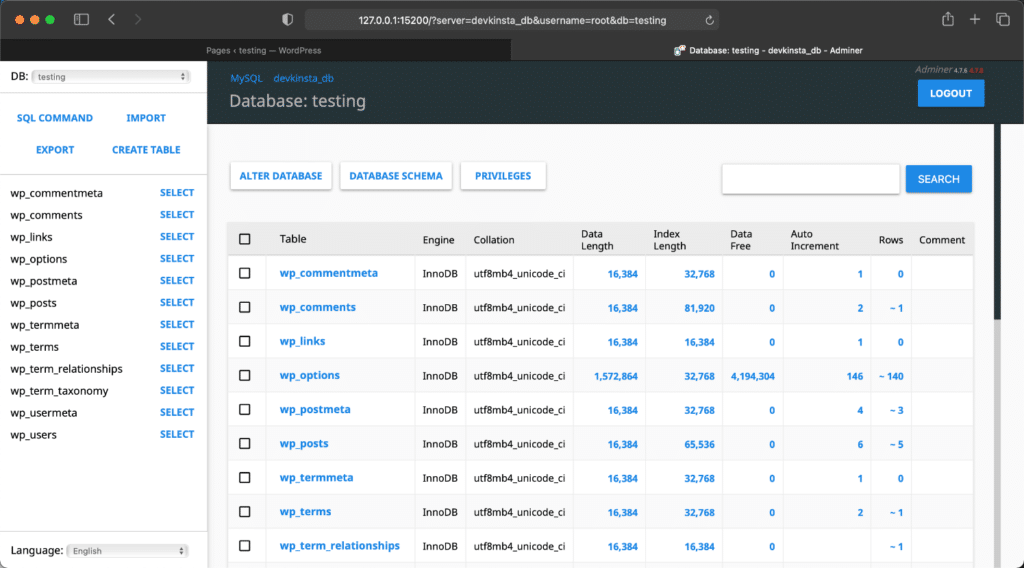The image size is (1024, 568).
Task: Tick the wp_options row checkbox
Action: point(245,376)
